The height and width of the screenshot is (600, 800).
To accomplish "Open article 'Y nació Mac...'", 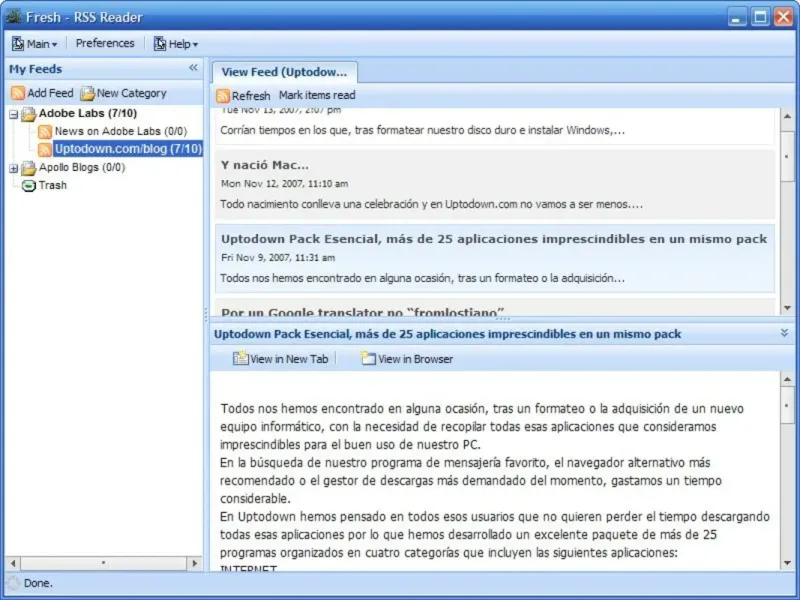I will pyautogui.click(x=265, y=165).
